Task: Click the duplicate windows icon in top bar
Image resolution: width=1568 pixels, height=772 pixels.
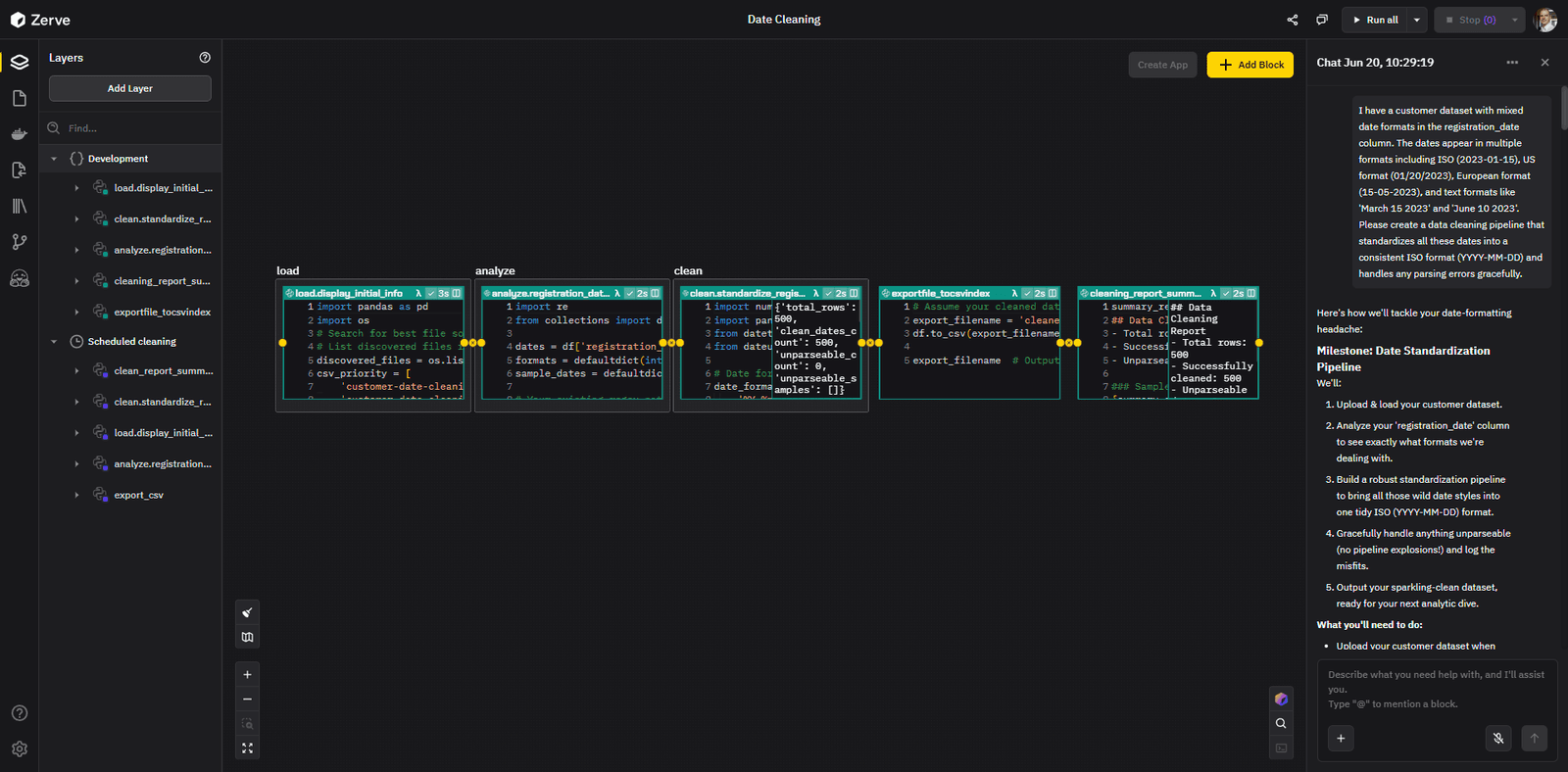Action: pos(1322,20)
